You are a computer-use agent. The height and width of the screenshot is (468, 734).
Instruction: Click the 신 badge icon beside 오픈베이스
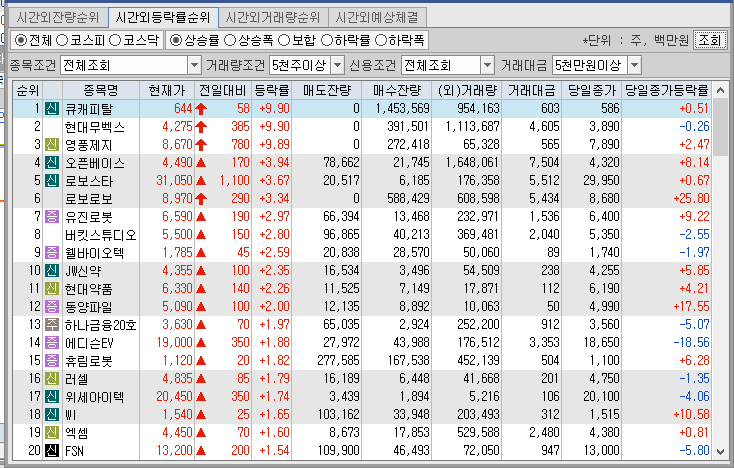tap(51, 162)
